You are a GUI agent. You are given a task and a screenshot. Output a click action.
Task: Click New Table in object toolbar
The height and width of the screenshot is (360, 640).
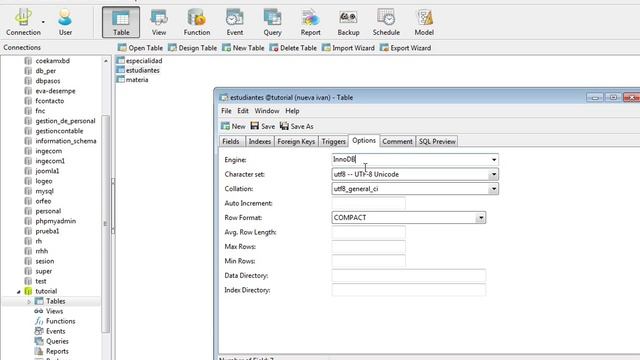243,48
